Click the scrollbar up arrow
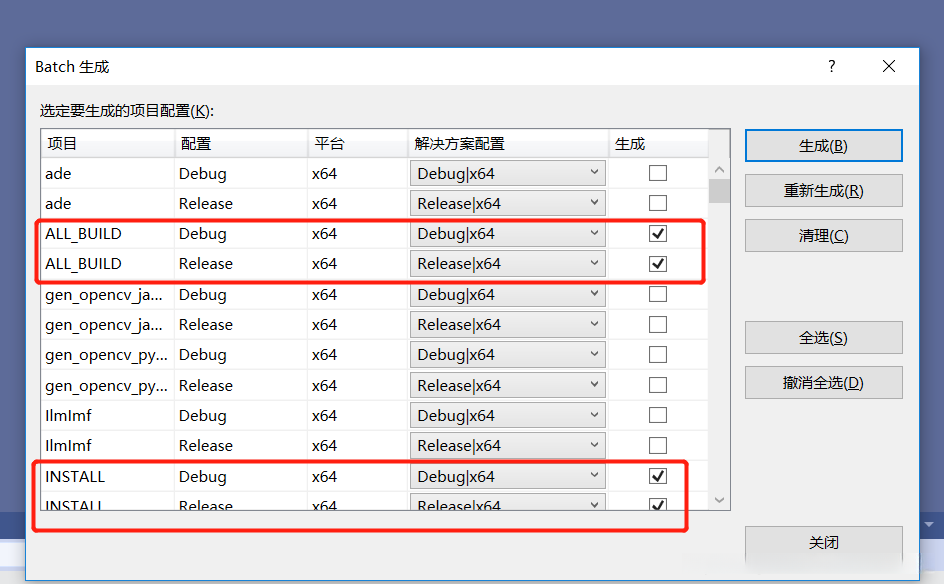Image resolution: width=944 pixels, height=584 pixels. [720, 168]
